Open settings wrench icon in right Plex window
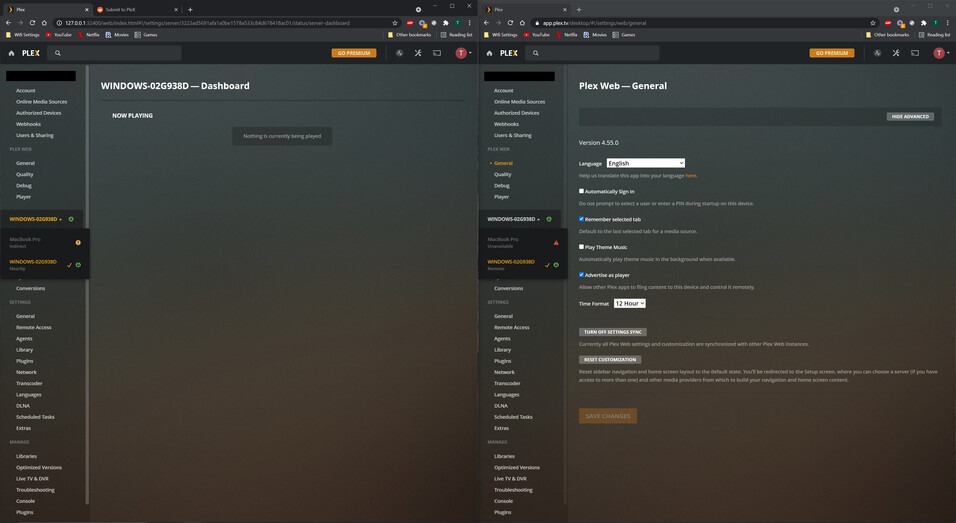Image resolution: width=956 pixels, height=523 pixels. 896,53
